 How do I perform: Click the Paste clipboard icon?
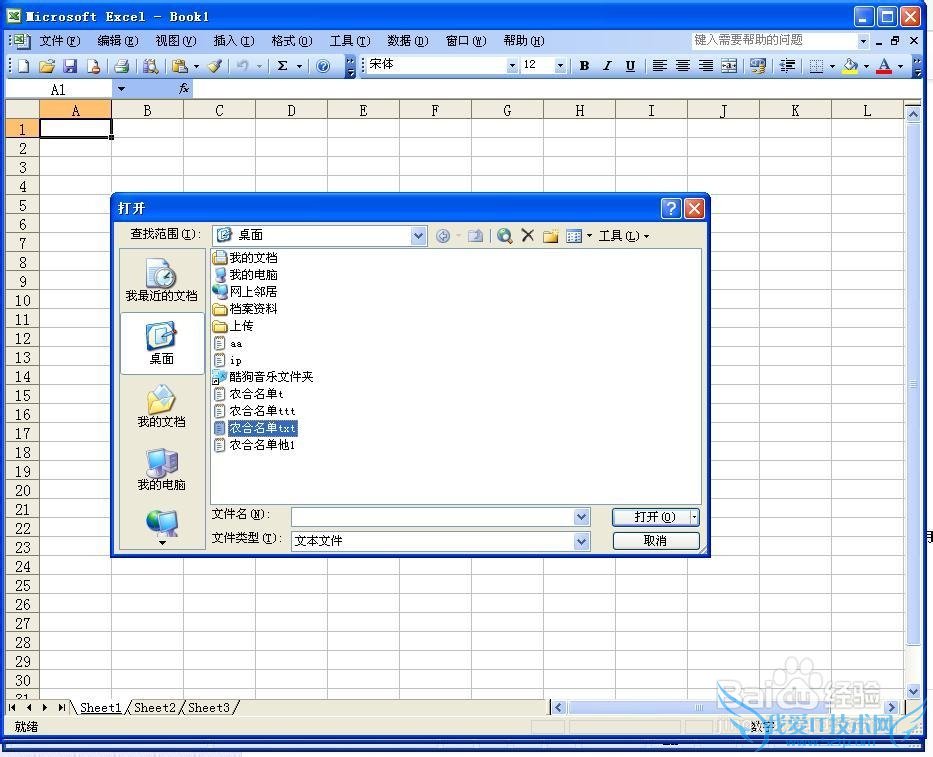click(x=179, y=66)
